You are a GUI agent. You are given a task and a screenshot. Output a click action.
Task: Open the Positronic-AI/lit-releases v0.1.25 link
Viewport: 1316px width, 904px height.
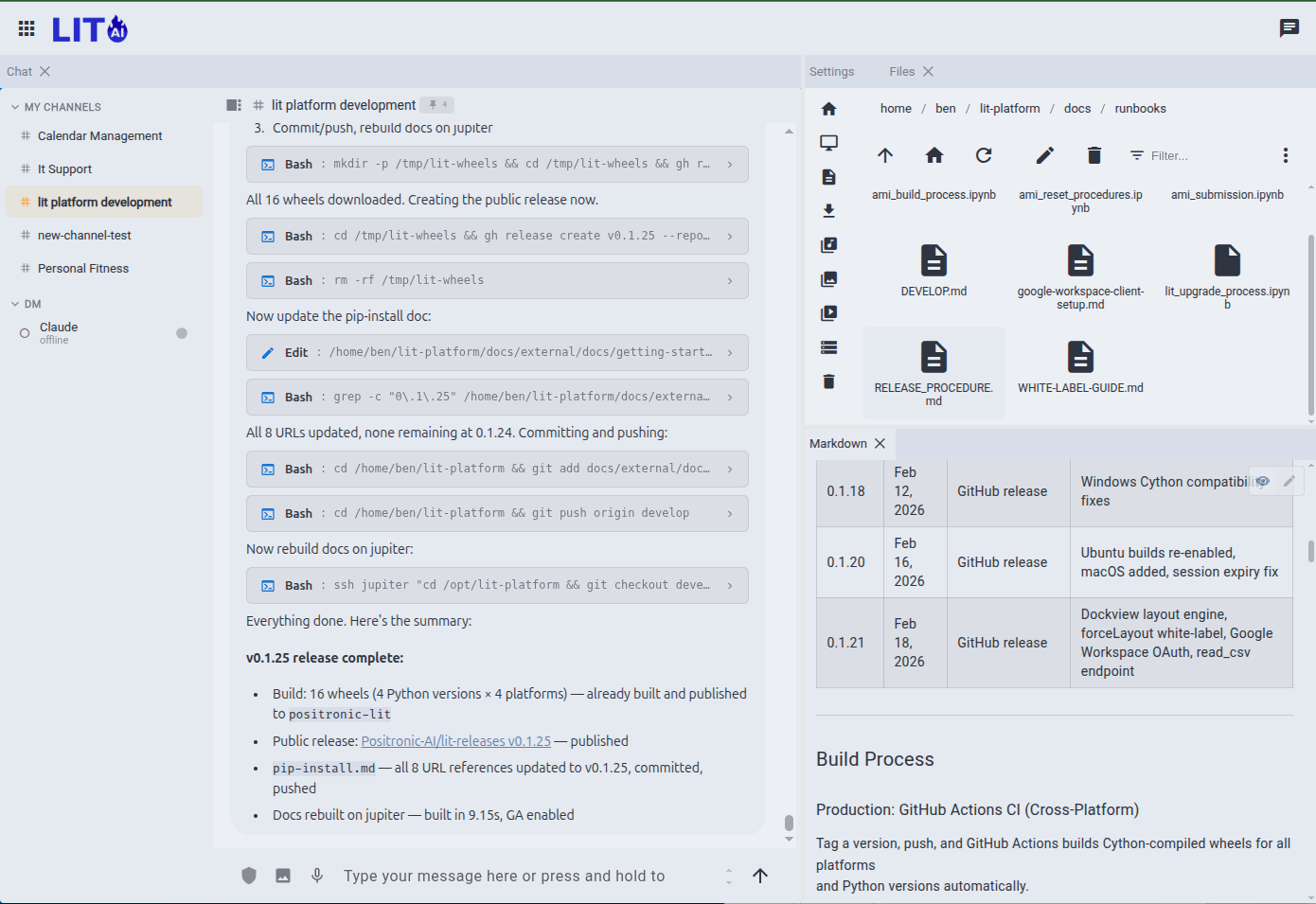(x=455, y=741)
